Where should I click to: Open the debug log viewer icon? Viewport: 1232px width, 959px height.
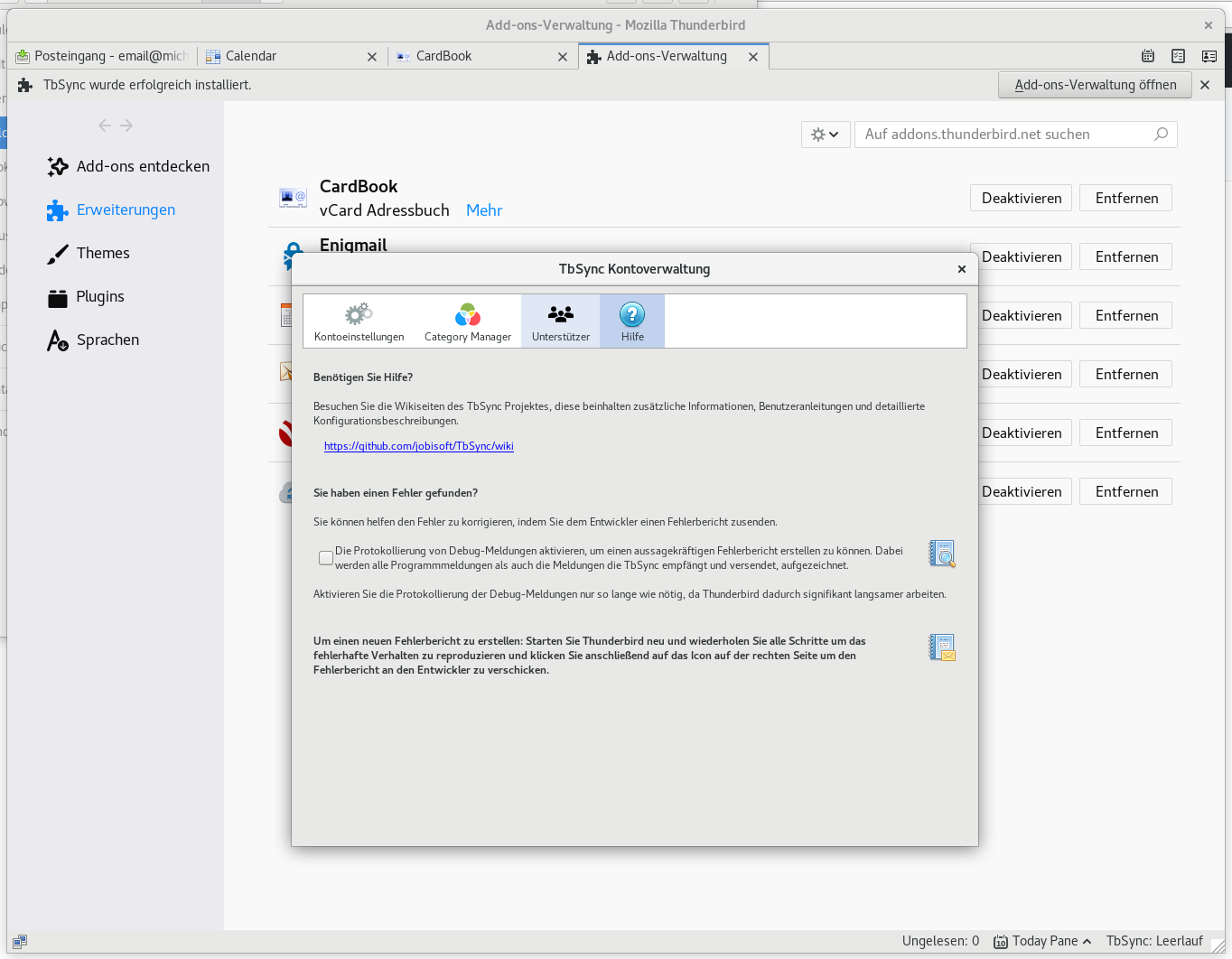tap(942, 554)
